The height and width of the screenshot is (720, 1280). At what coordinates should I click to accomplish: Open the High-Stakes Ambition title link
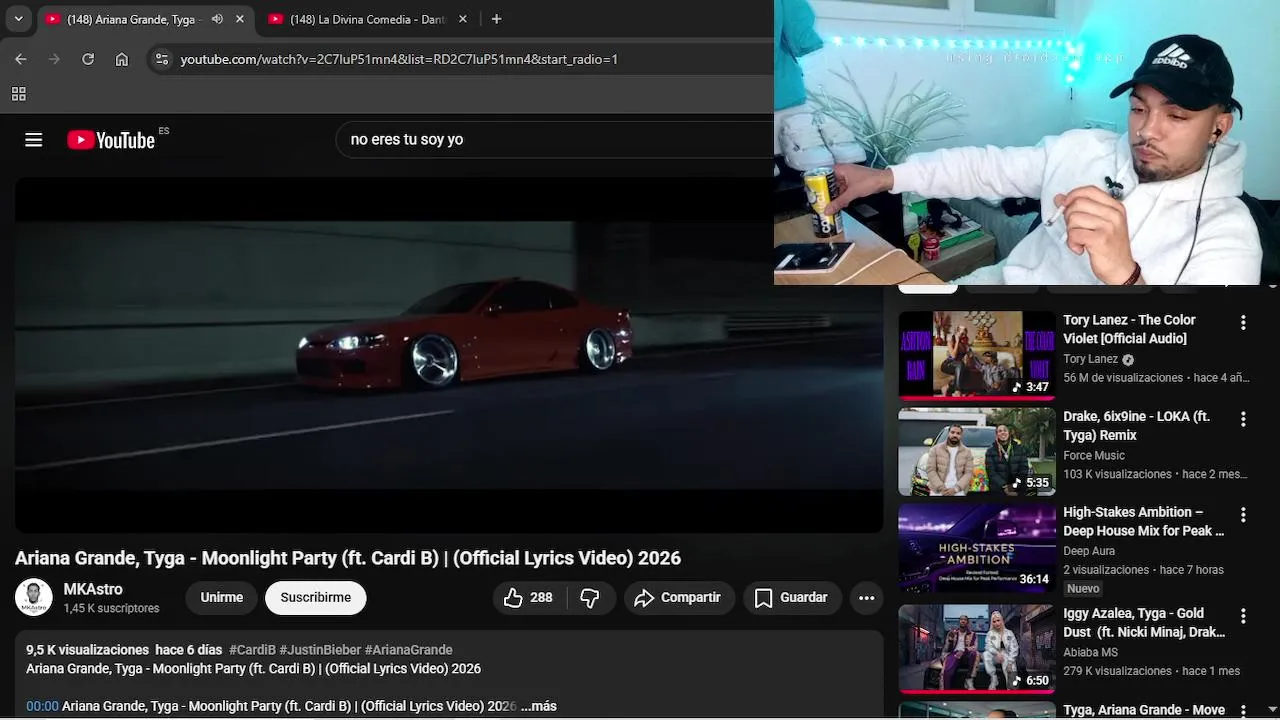[1144, 521]
